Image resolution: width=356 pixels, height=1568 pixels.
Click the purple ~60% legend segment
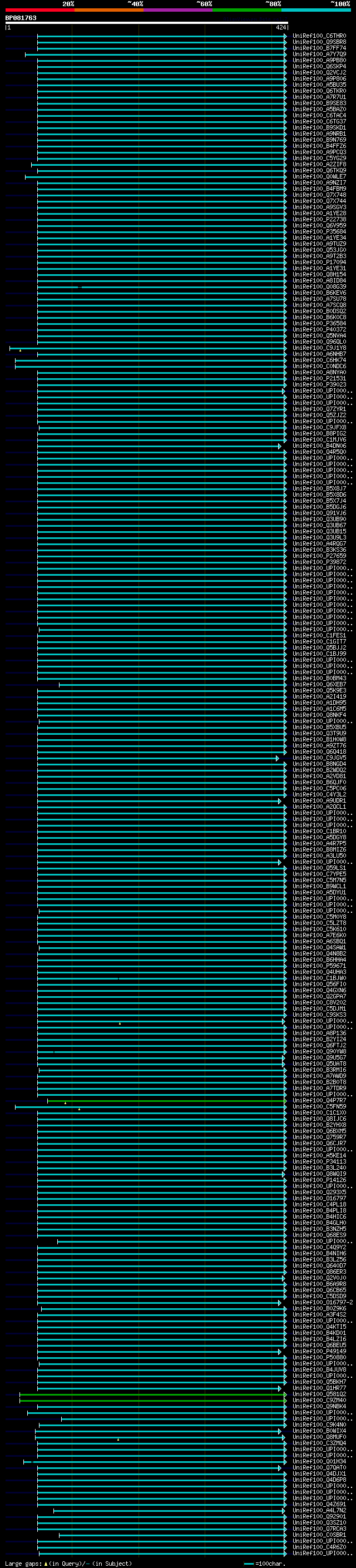[177, 10]
